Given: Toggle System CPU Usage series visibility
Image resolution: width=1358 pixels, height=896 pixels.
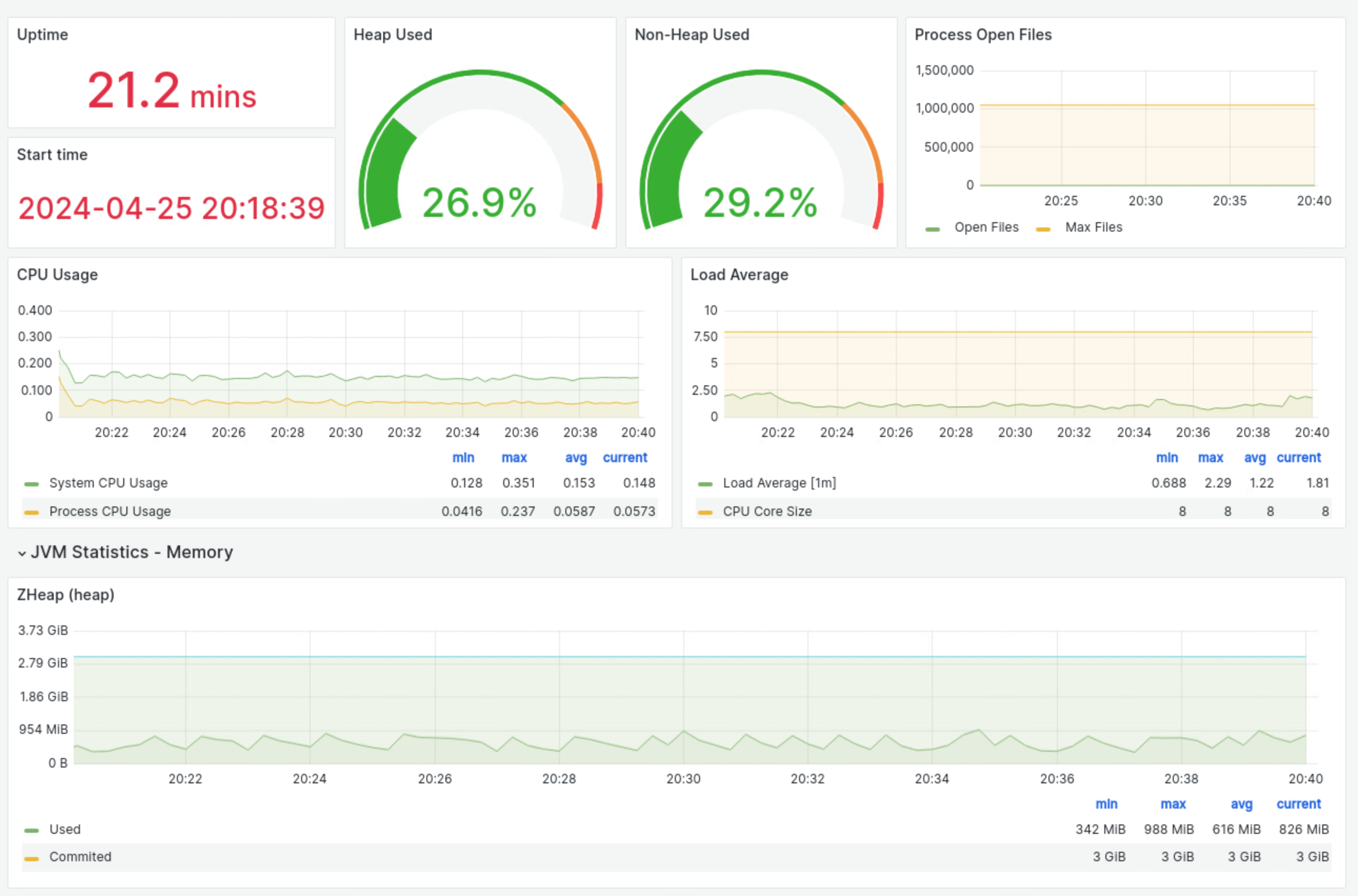Looking at the screenshot, I should tap(108, 483).
